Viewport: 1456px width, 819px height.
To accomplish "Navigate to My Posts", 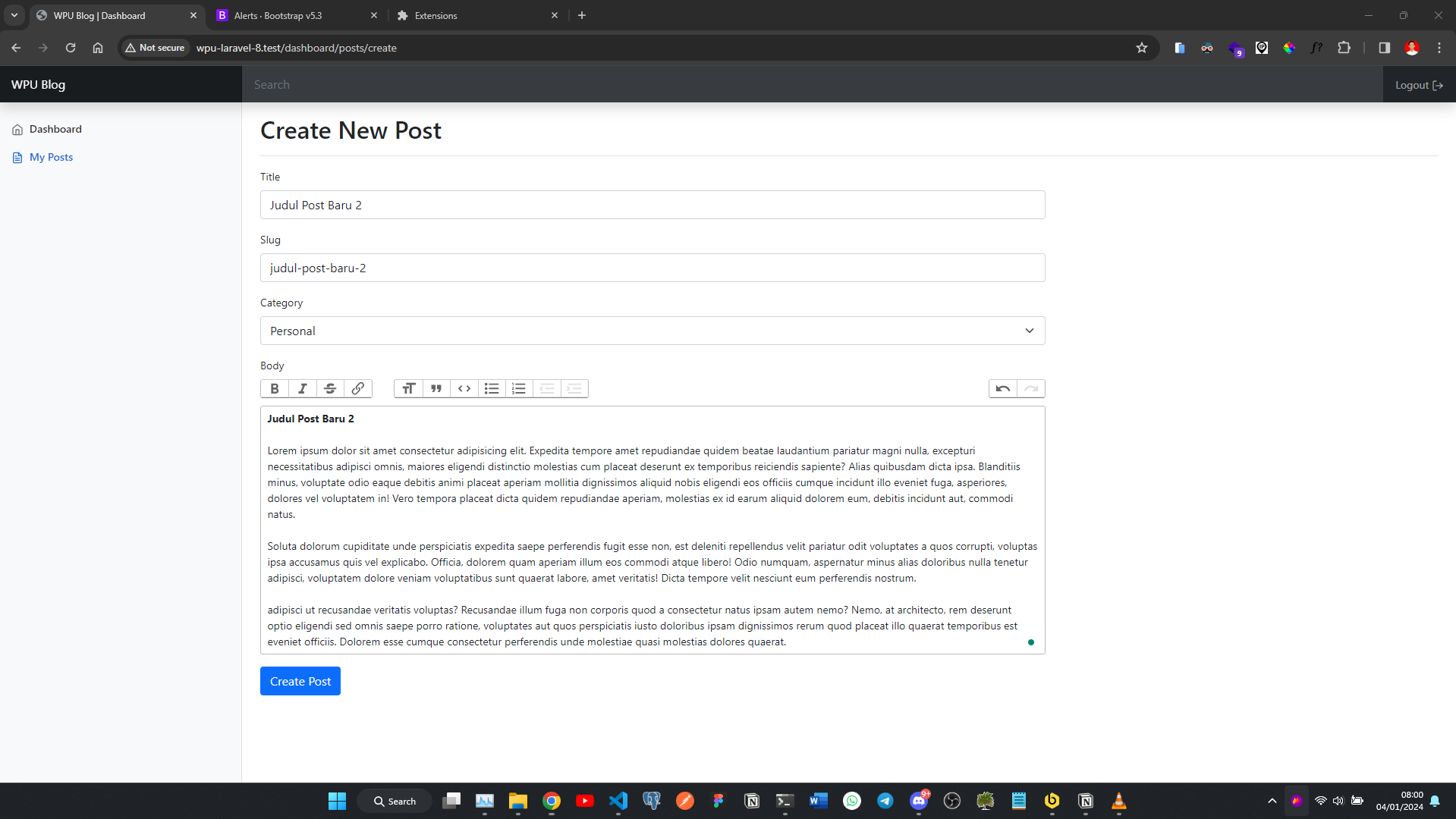I will pyautogui.click(x=51, y=157).
